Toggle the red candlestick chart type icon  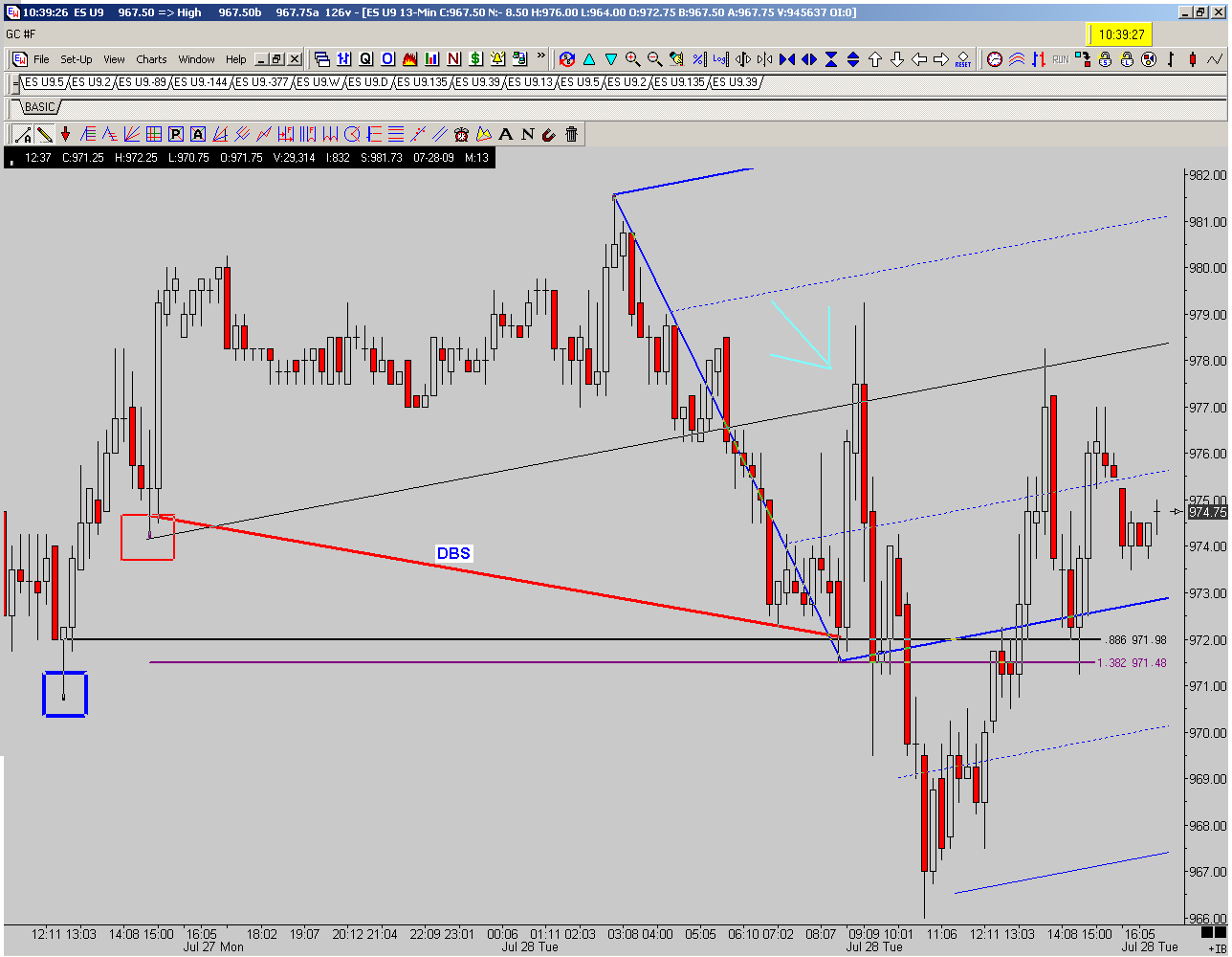pos(1193,58)
